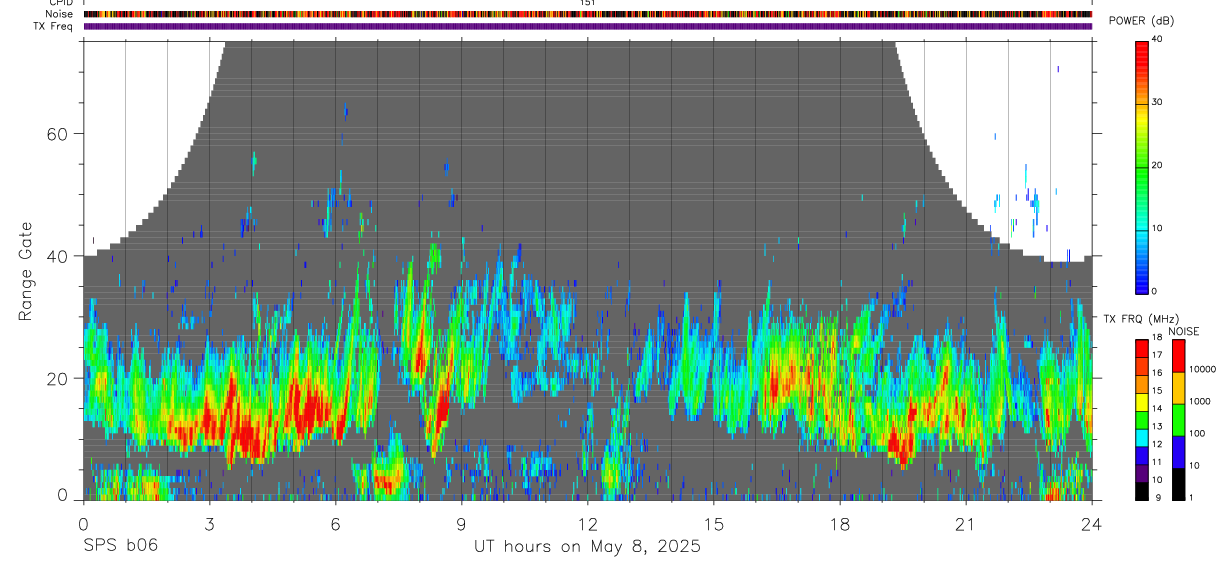Select the red 40 dB end of power colorbar
This screenshot has width=1228, height=567.
point(1142,46)
